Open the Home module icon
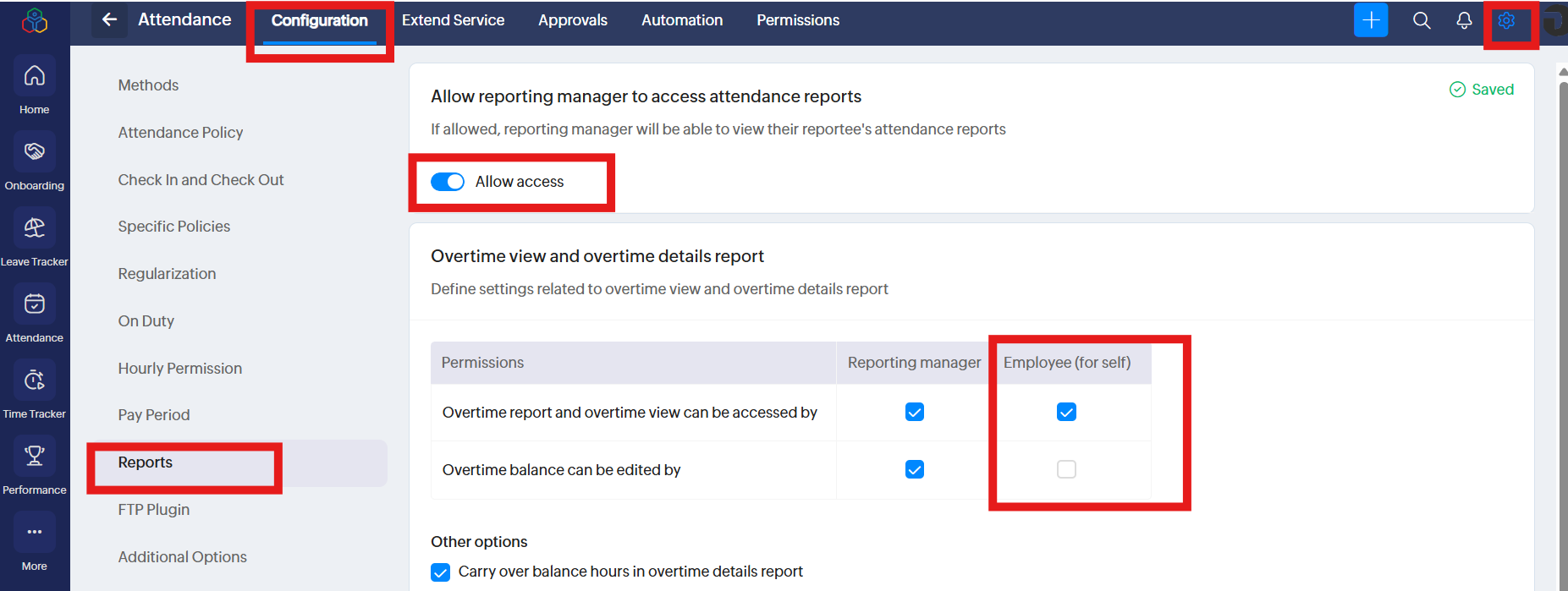This screenshot has width=1568, height=591. coord(34,77)
